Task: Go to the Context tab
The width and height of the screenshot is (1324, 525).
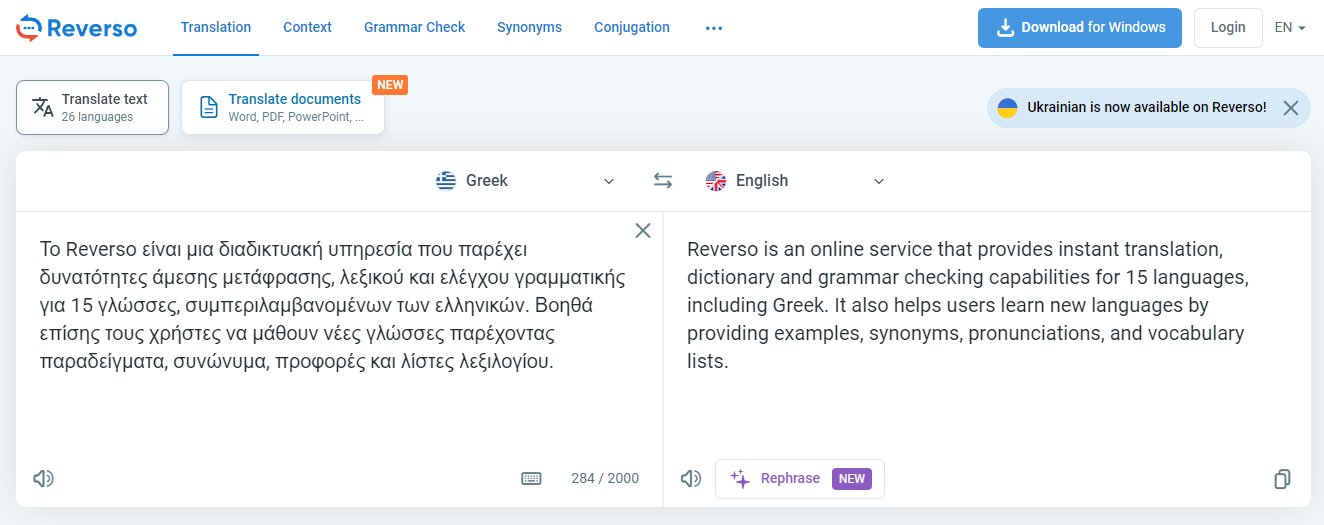Action: [x=307, y=28]
